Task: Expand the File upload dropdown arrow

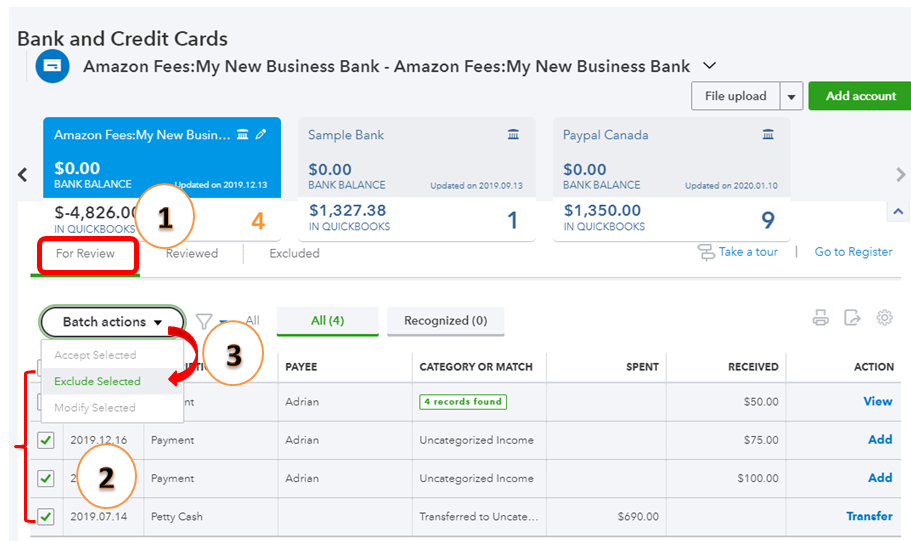Action: (x=791, y=97)
